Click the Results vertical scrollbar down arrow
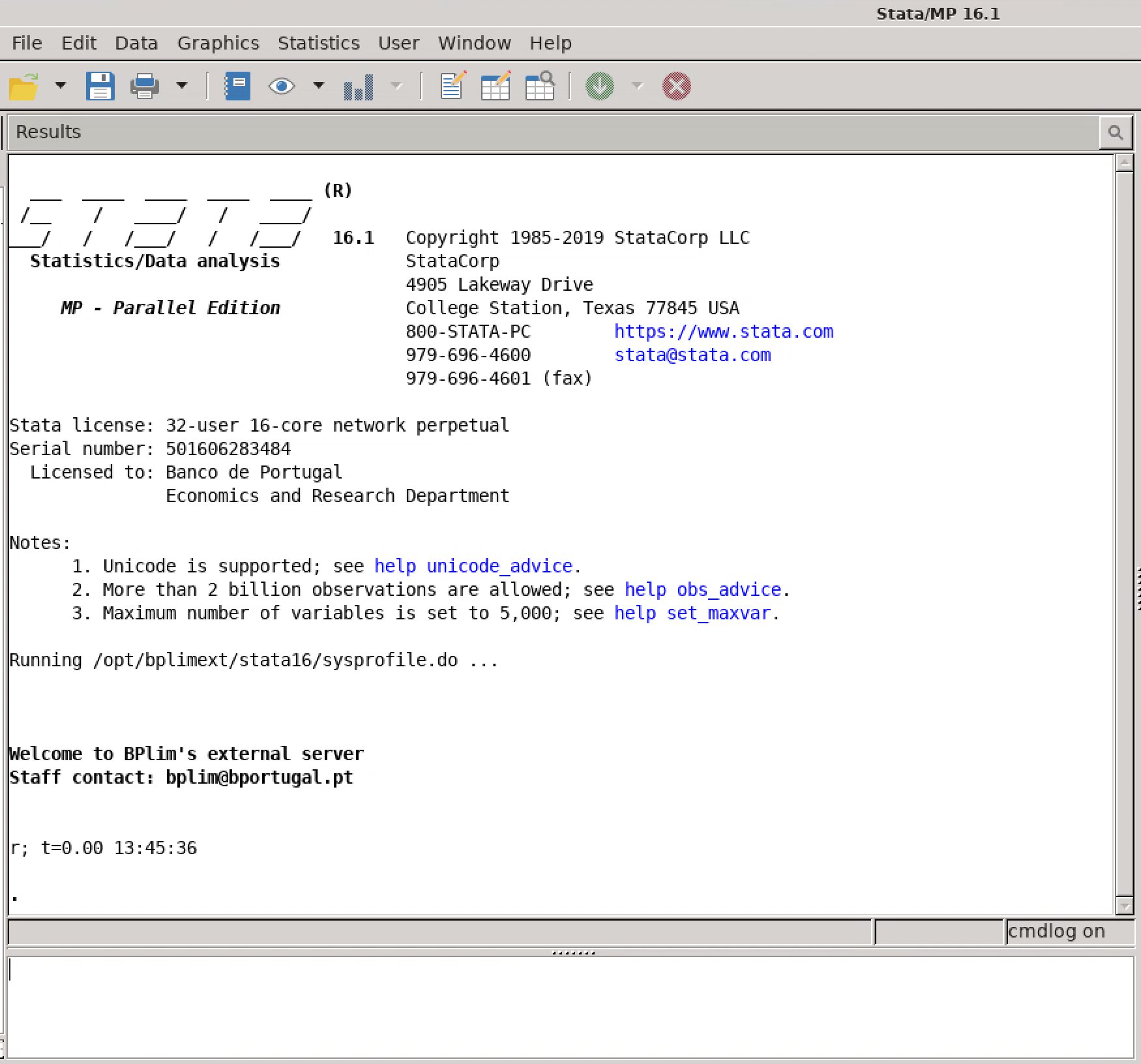This screenshot has height=1064, width=1141. click(1124, 906)
